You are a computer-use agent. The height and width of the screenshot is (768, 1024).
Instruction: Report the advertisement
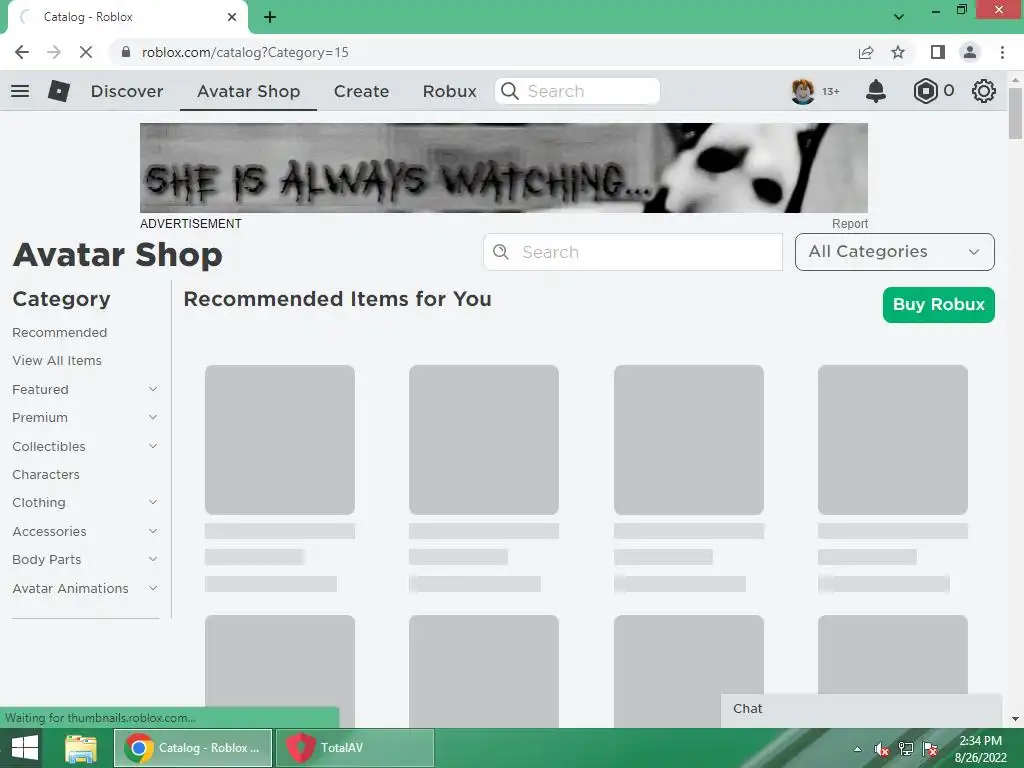(850, 223)
